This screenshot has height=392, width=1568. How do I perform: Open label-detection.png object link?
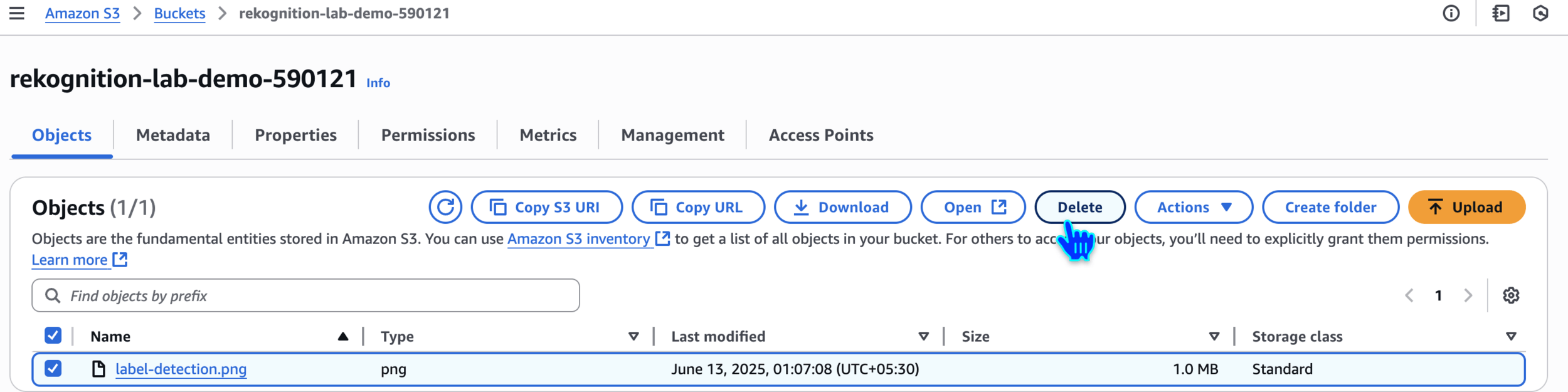click(x=181, y=369)
